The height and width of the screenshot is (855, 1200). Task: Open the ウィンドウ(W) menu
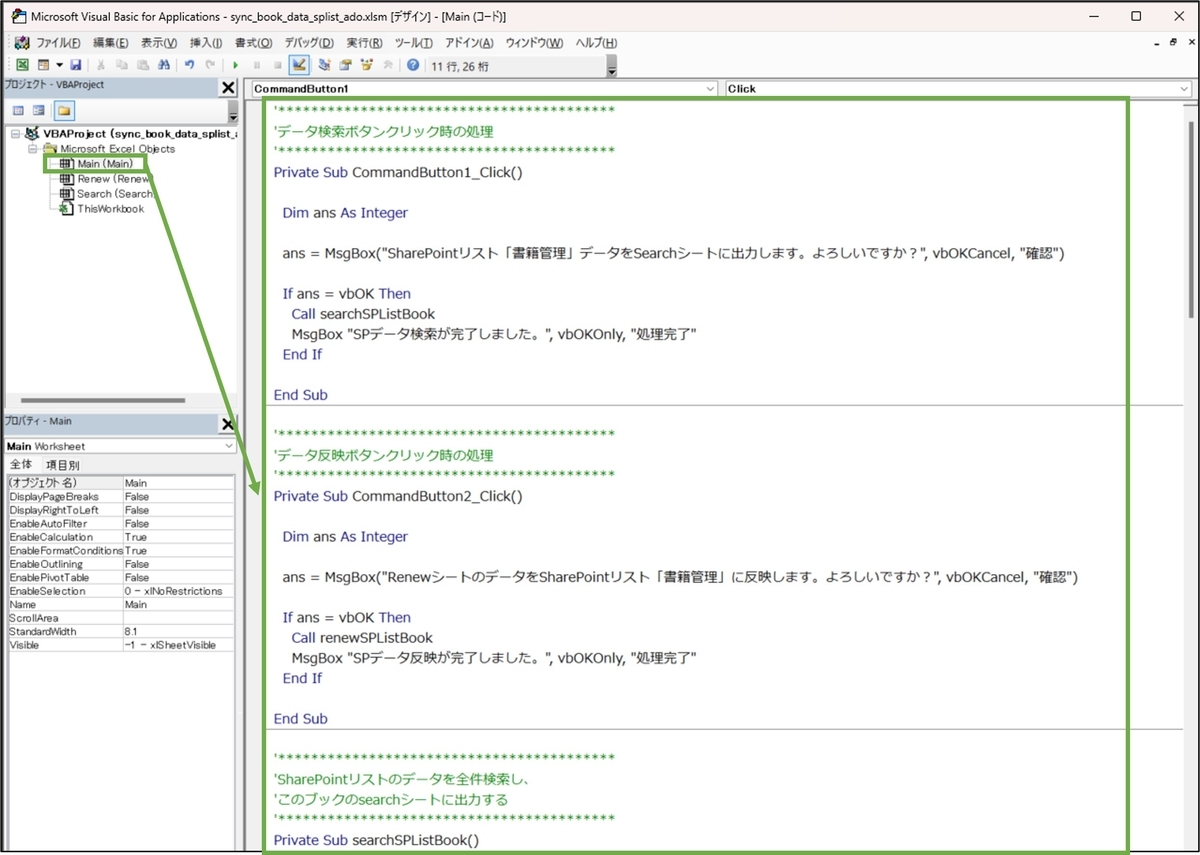click(534, 43)
